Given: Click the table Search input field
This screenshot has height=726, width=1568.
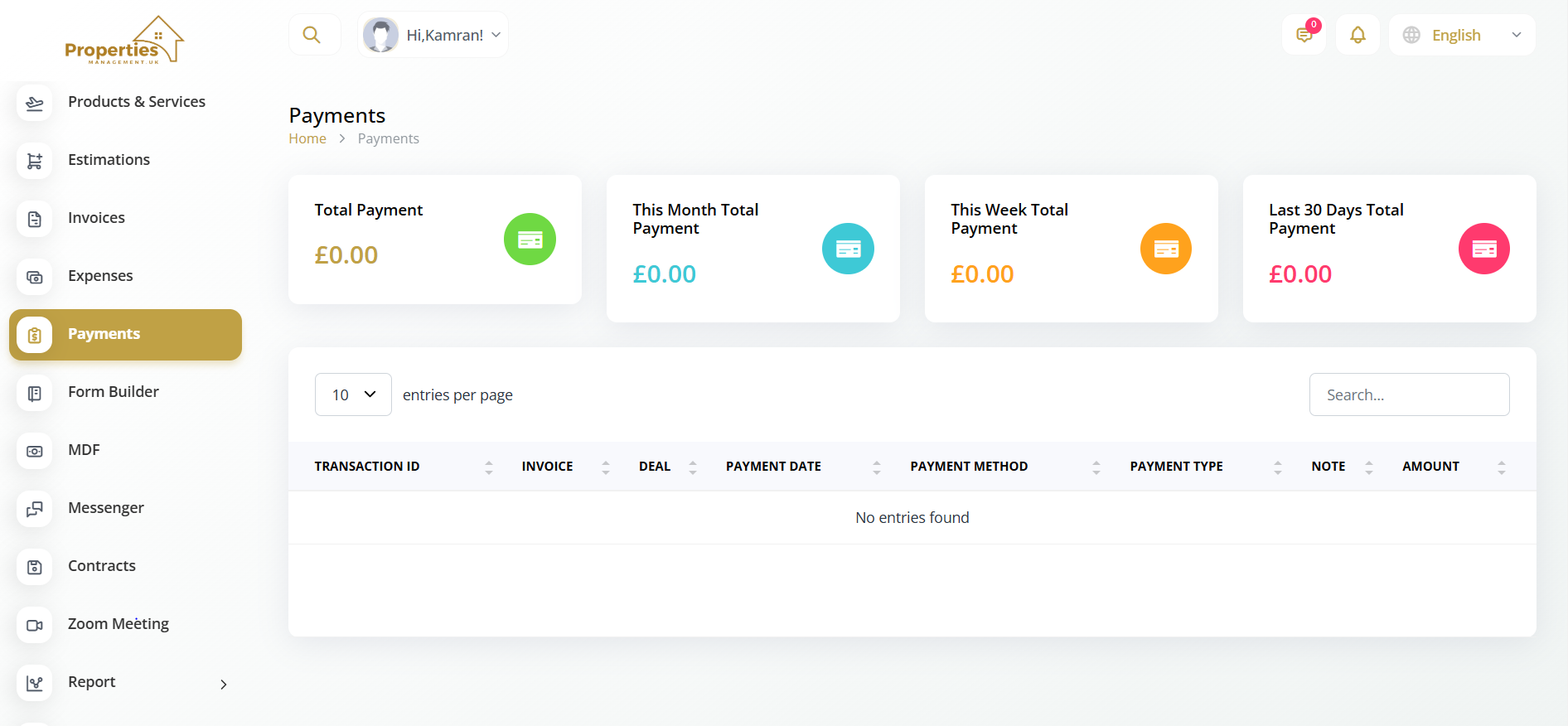Looking at the screenshot, I should pyautogui.click(x=1409, y=394).
